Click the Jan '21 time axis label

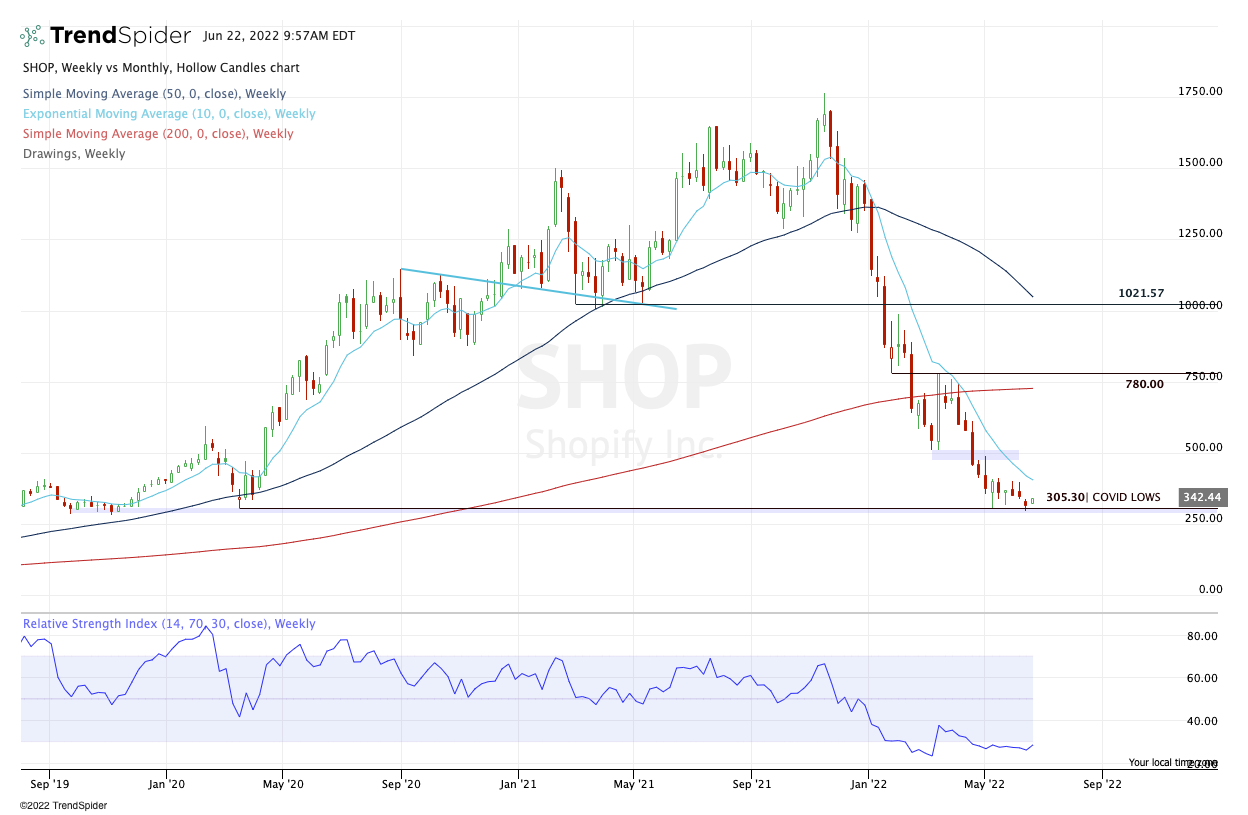(x=518, y=785)
